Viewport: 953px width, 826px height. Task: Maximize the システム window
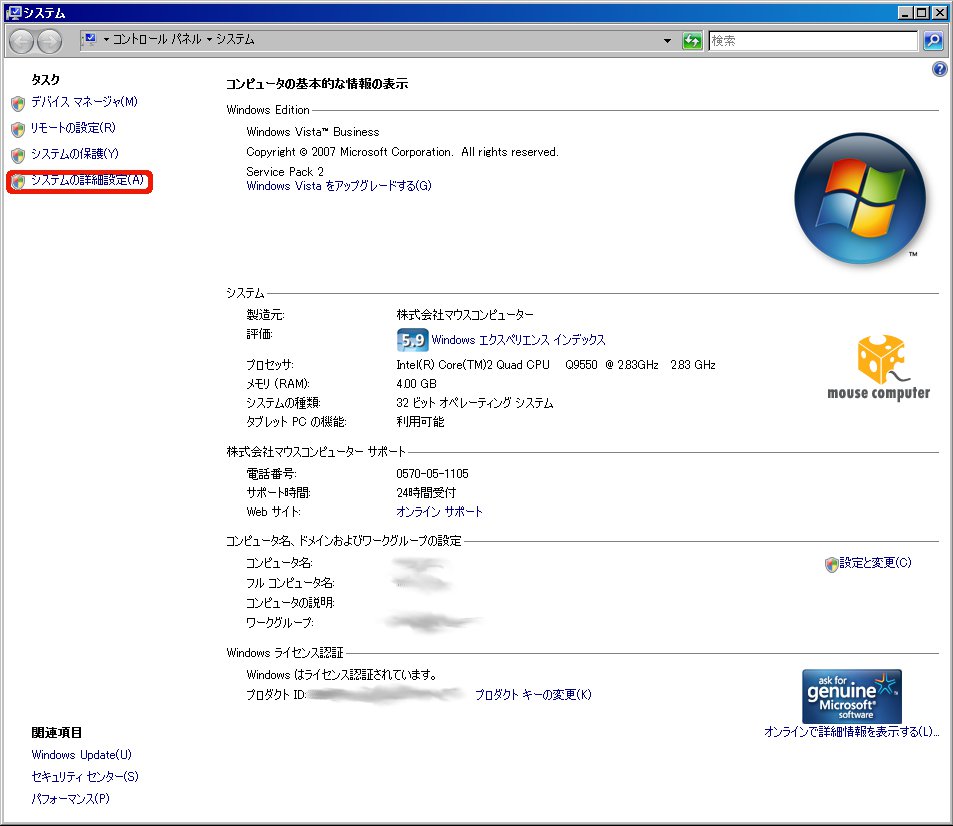coord(922,12)
